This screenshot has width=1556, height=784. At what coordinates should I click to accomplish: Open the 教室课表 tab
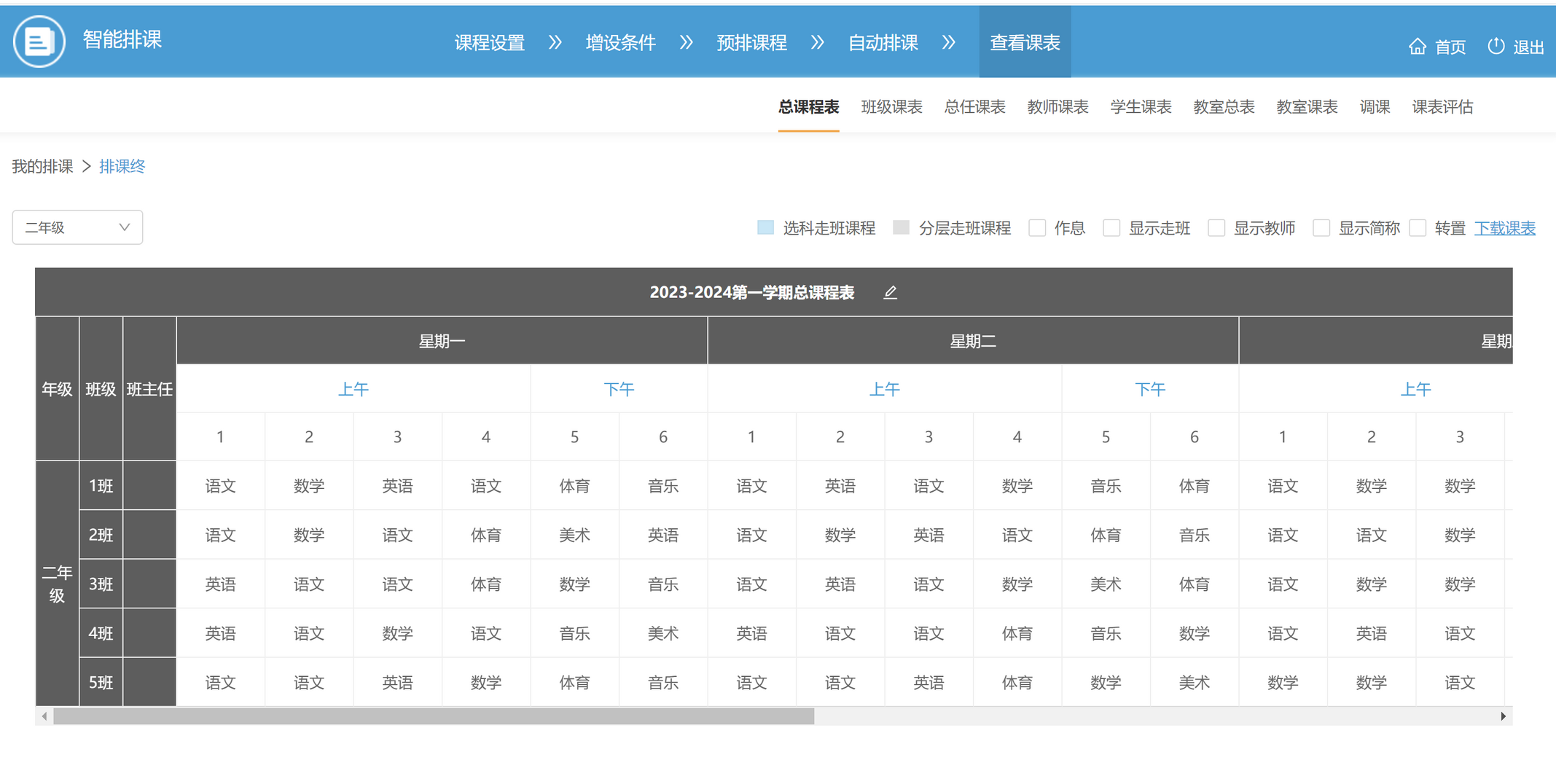1307,107
